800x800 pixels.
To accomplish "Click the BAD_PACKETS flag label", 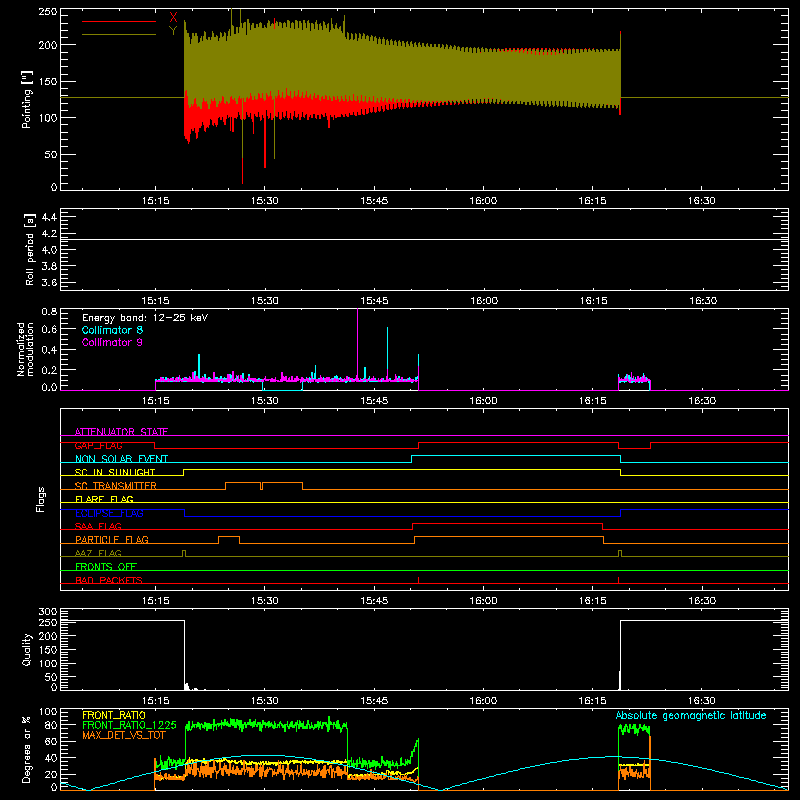I will (x=109, y=580).
